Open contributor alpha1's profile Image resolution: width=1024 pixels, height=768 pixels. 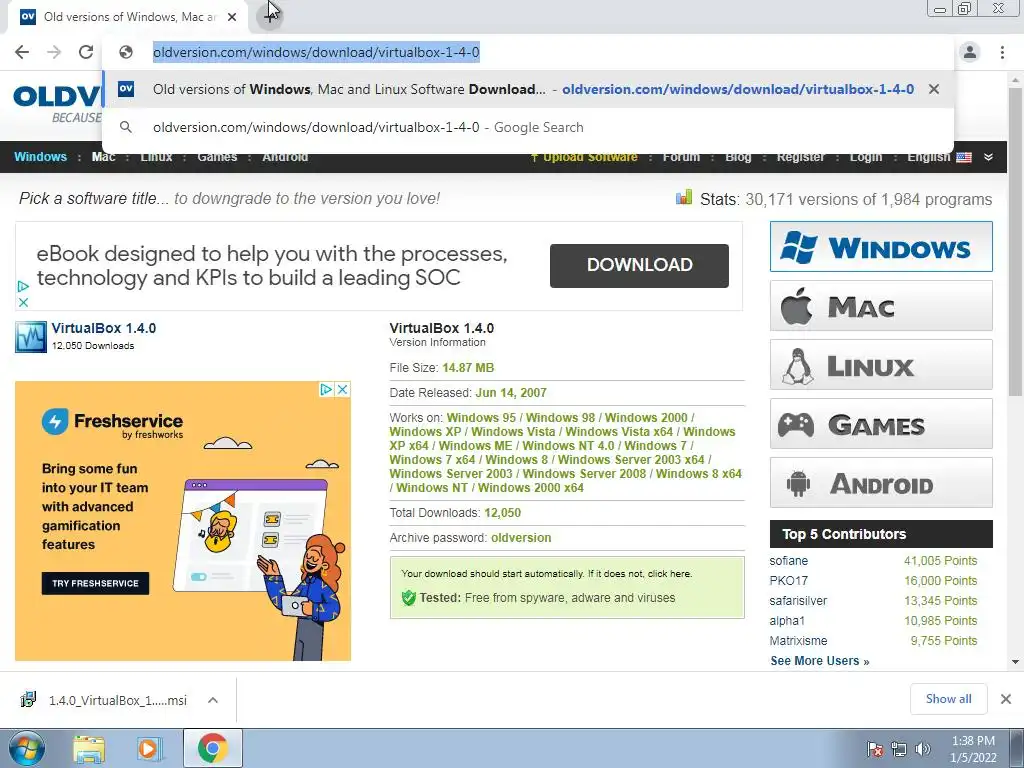pos(787,621)
